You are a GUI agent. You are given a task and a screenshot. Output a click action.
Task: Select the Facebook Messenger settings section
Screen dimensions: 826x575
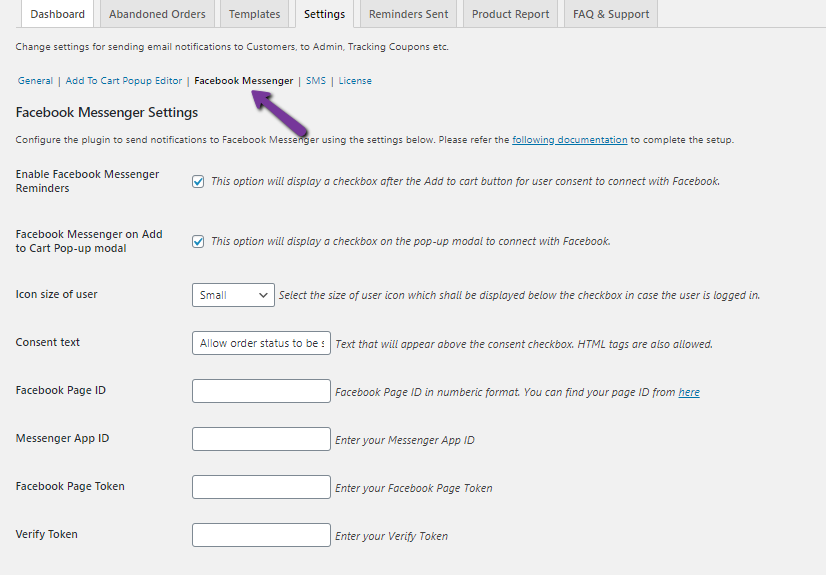tap(244, 81)
